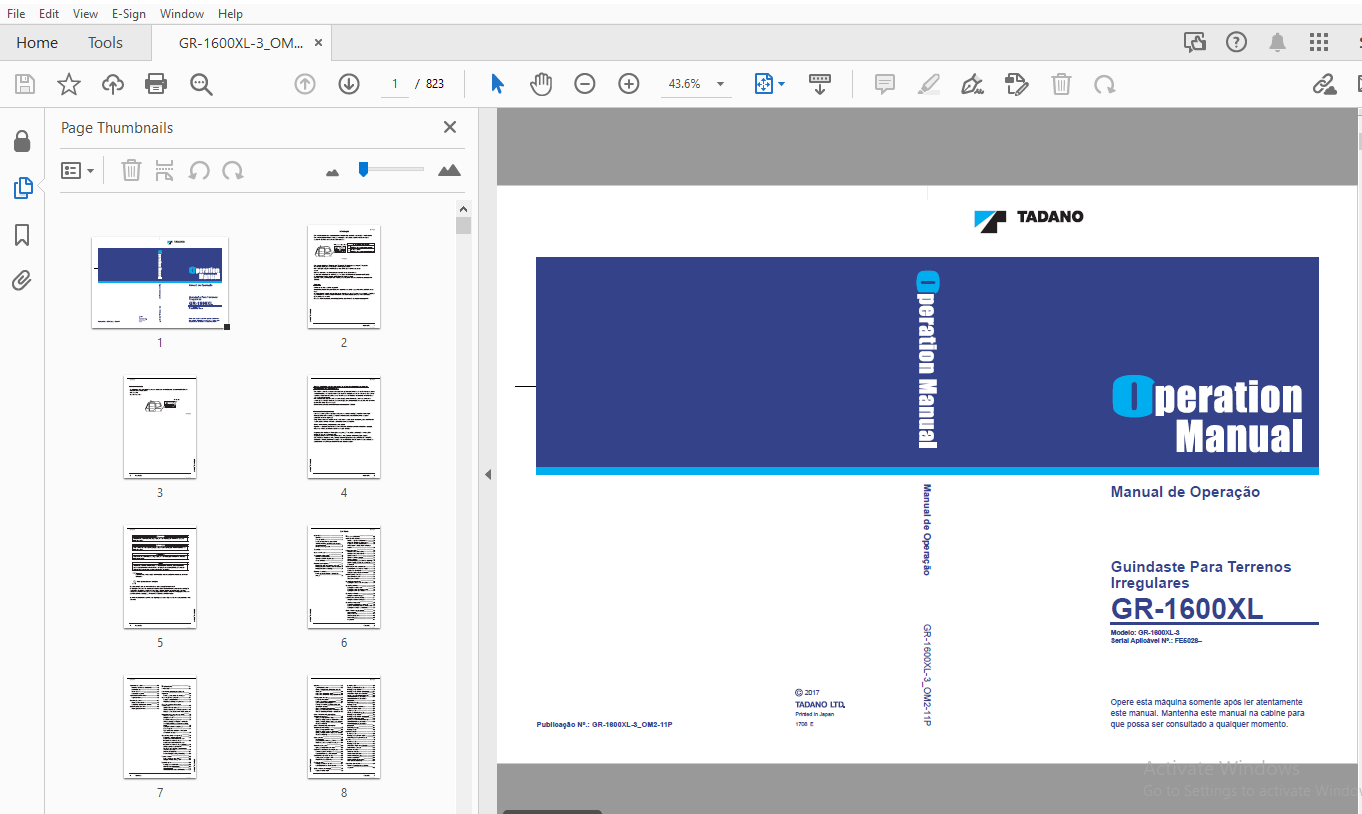
Task: Open the Edit menu
Action: pos(49,14)
